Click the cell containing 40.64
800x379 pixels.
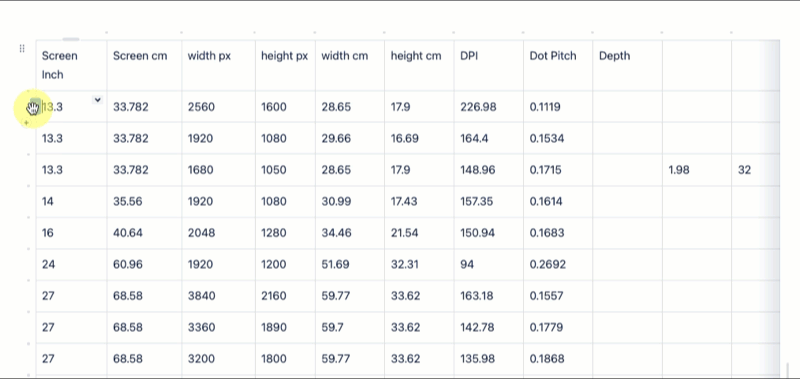click(x=144, y=233)
